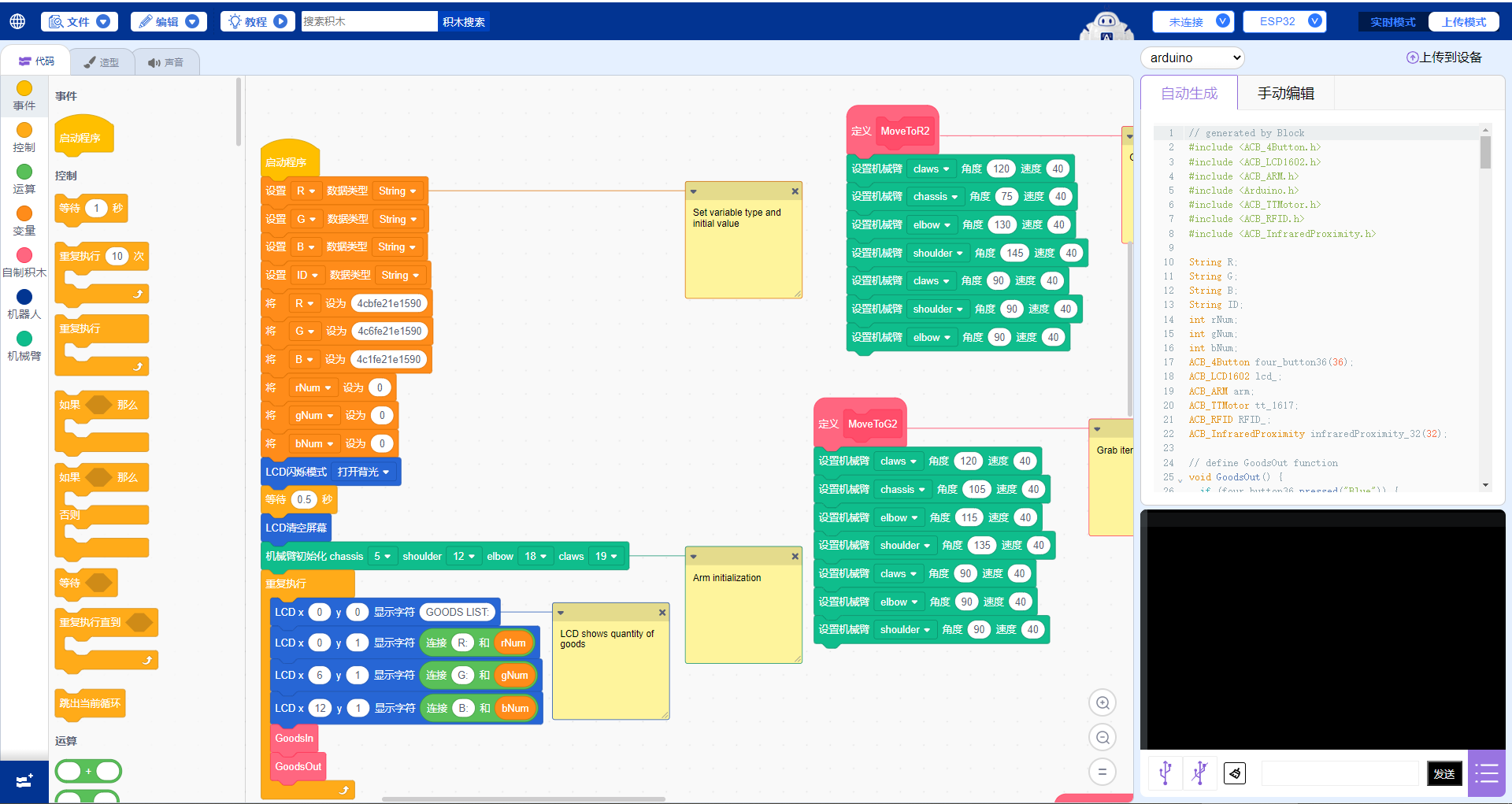This screenshot has width=1512, height=804.
Task: Click the globe language icon
Action: tap(16, 21)
